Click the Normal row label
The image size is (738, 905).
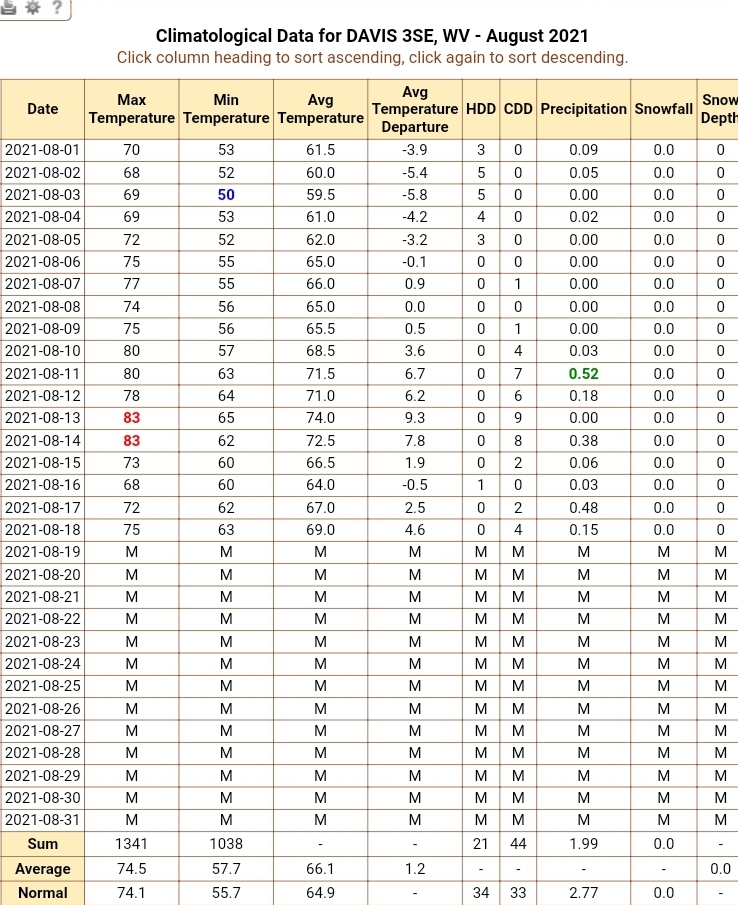(x=43, y=893)
